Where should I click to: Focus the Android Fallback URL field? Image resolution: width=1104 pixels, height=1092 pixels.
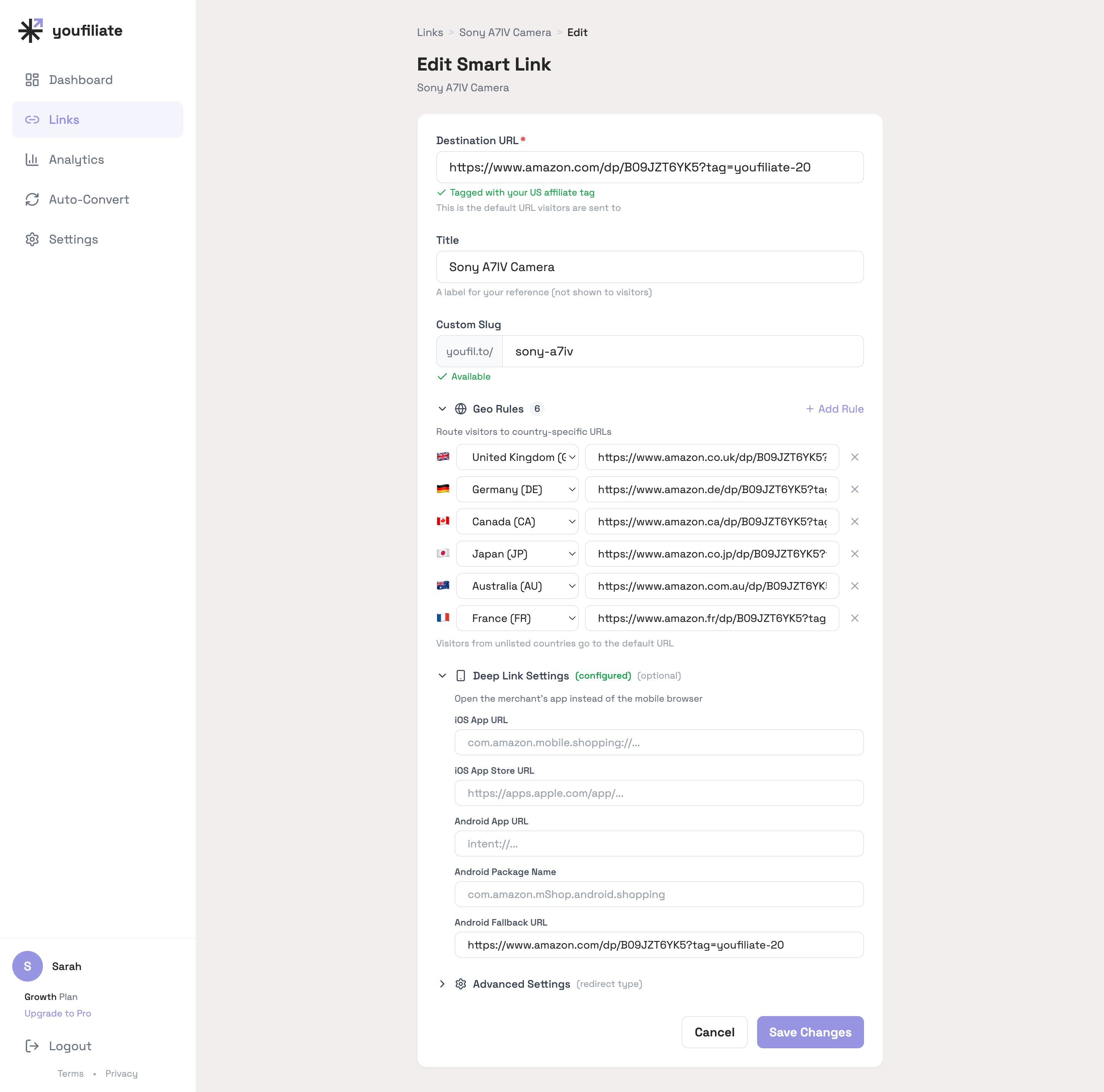click(659, 944)
